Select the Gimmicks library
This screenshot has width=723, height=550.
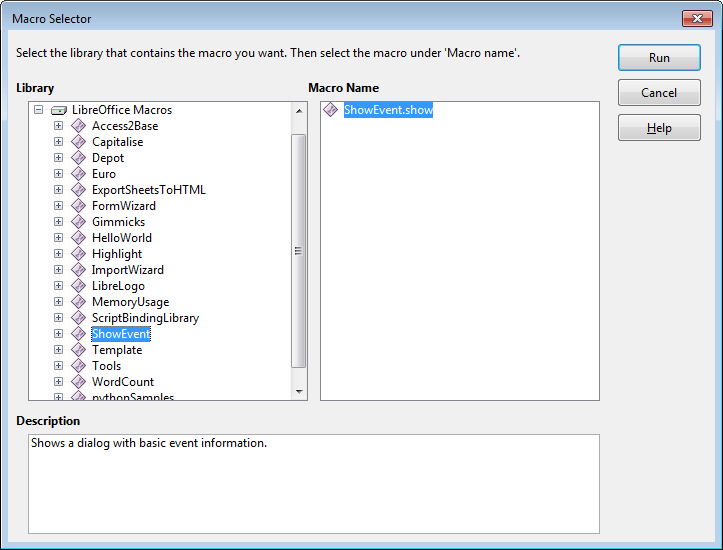119,221
